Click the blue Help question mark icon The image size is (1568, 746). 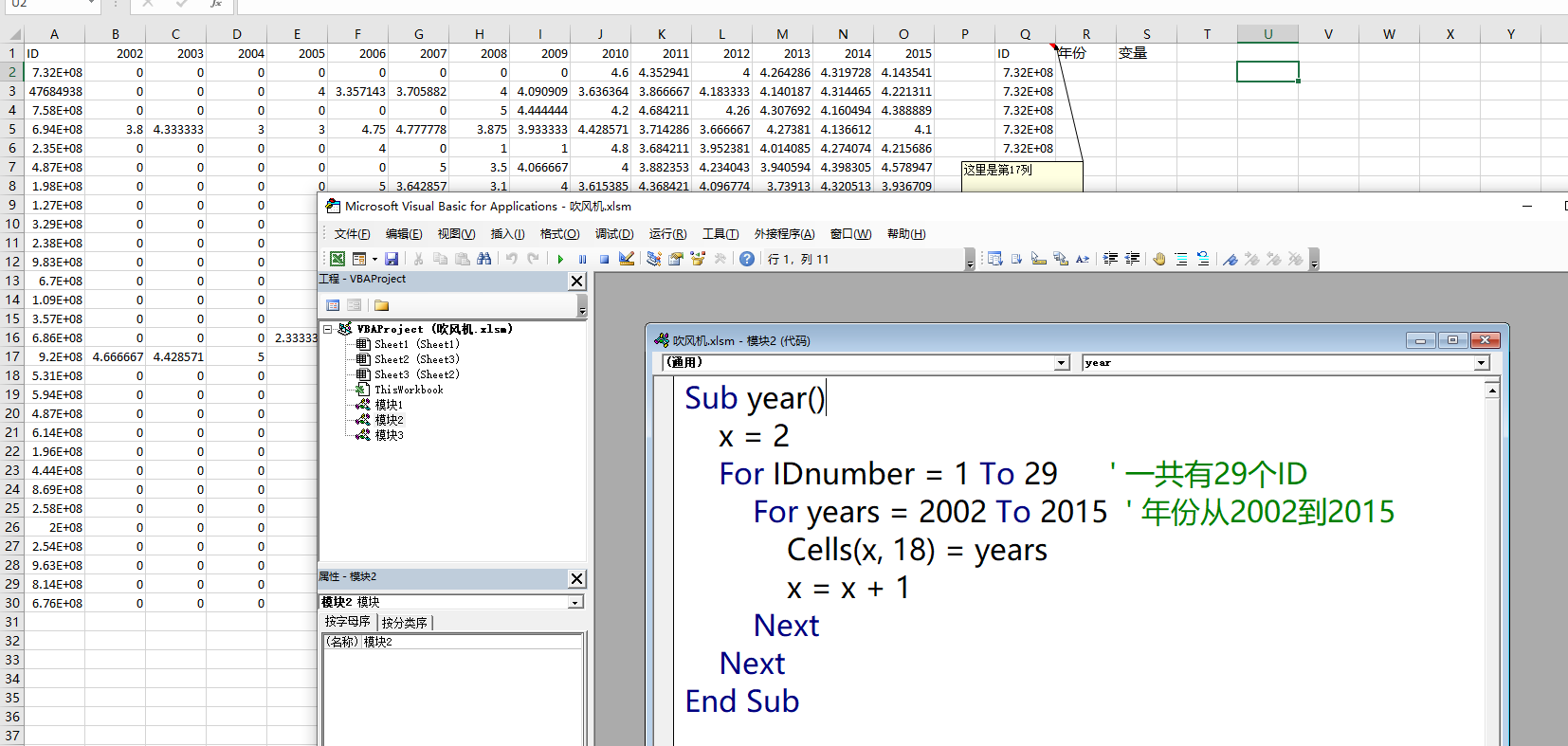coord(747,259)
